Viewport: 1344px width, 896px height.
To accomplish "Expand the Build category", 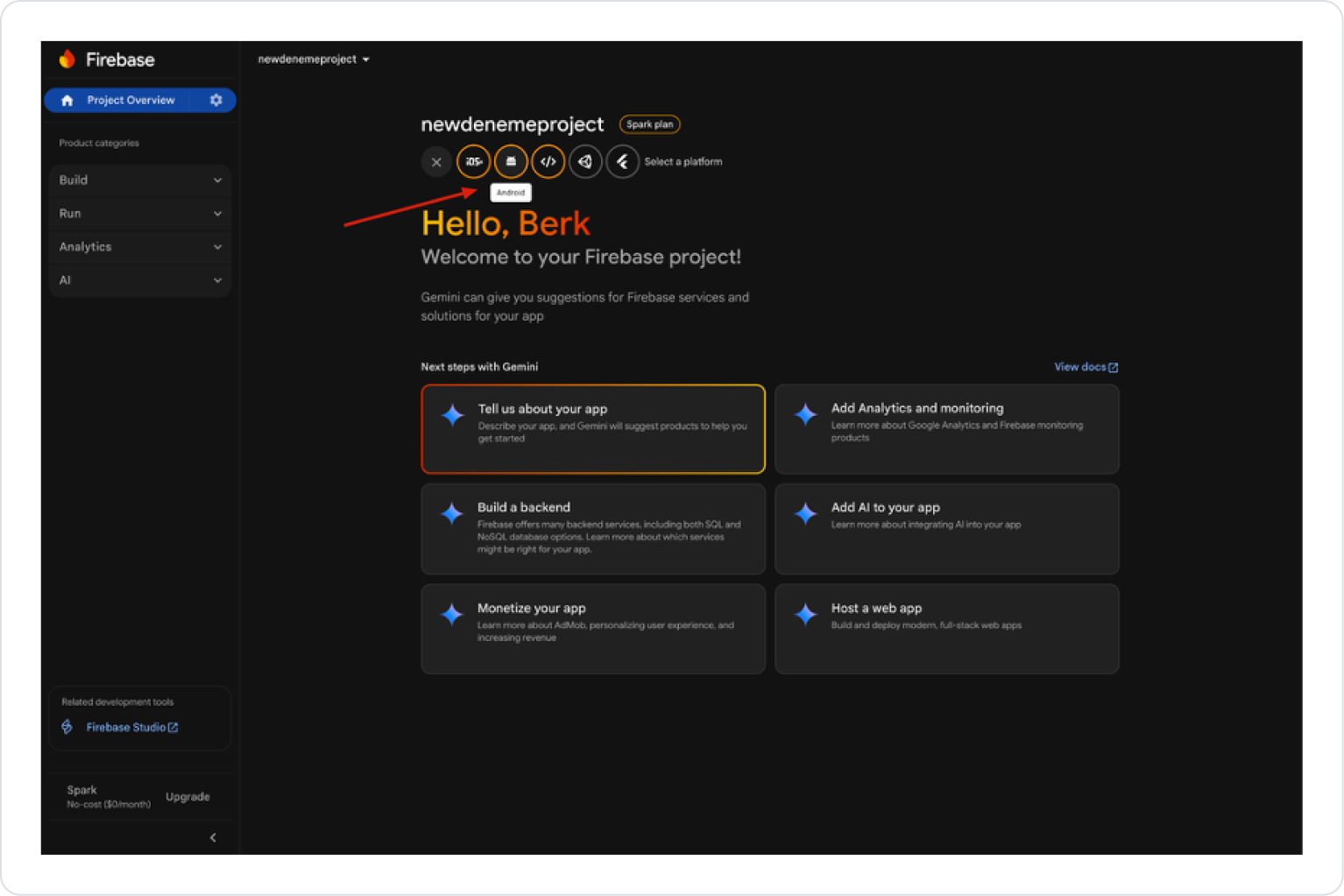I will pyautogui.click(x=140, y=180).
